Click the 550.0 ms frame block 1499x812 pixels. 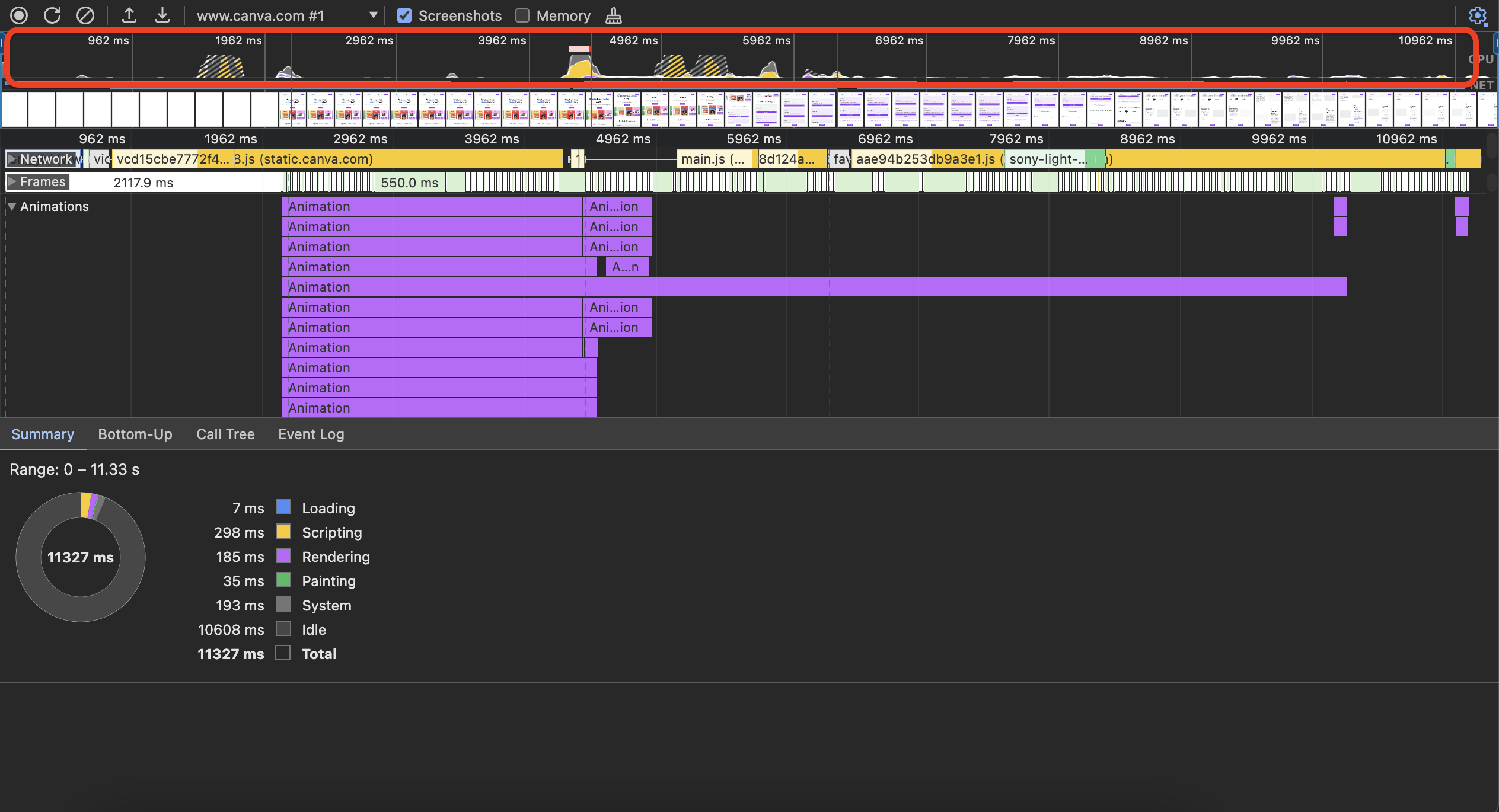[410, 182]
